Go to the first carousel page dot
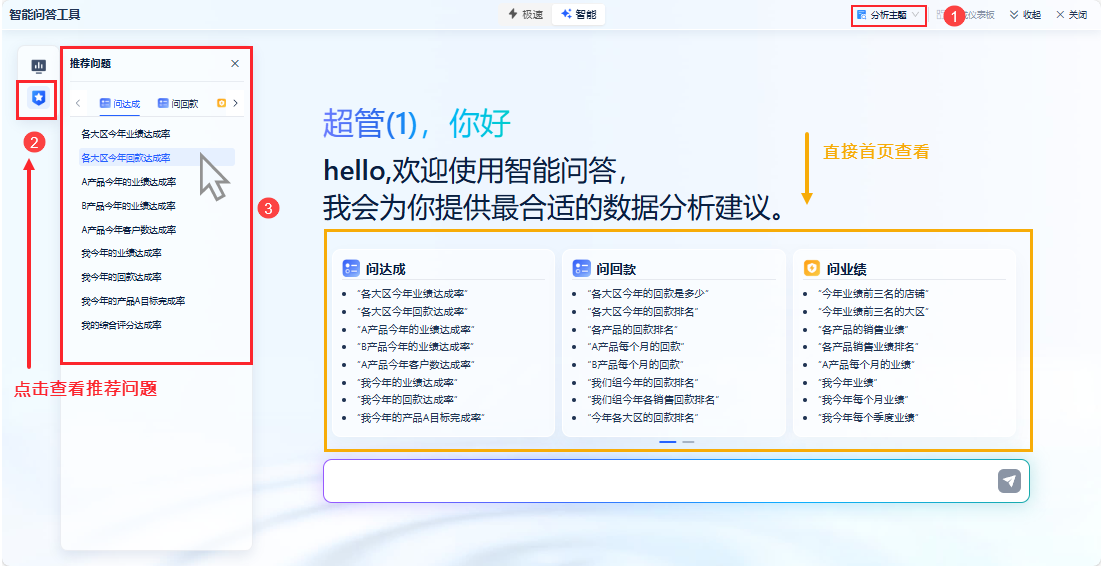Viewport: 1101px width, 566px height. click(x=668, y=442)
